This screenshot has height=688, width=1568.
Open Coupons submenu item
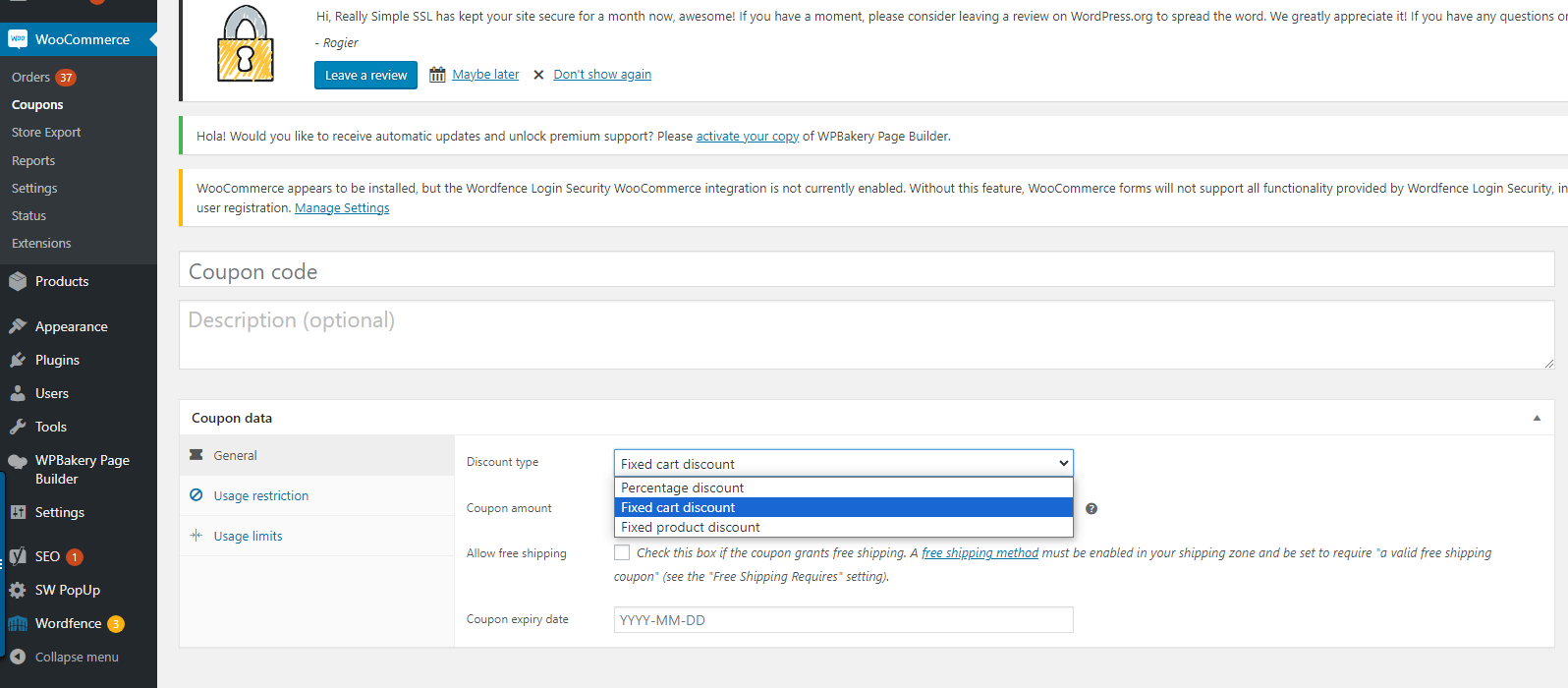click(37, 104)
